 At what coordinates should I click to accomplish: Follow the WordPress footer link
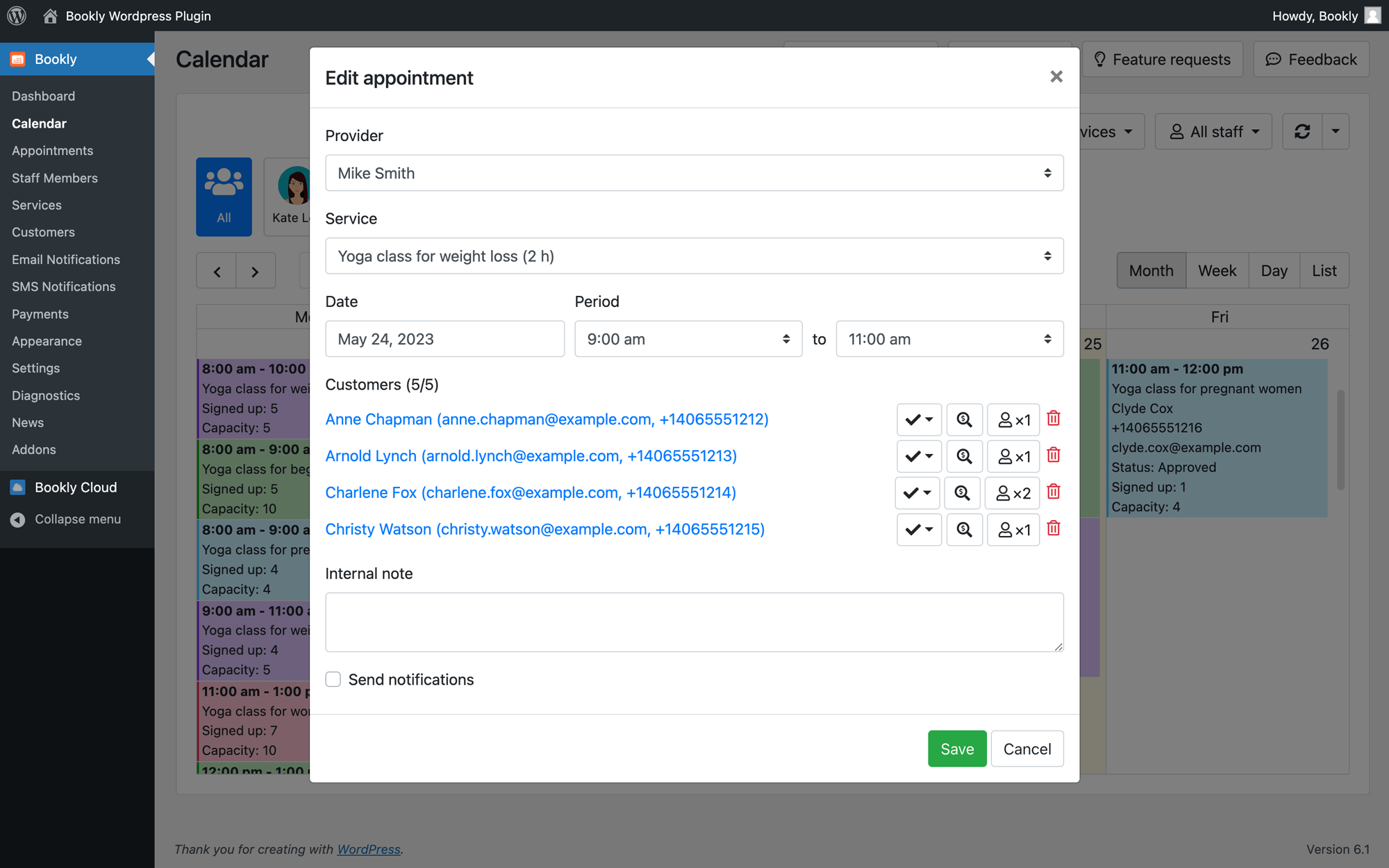369,849
